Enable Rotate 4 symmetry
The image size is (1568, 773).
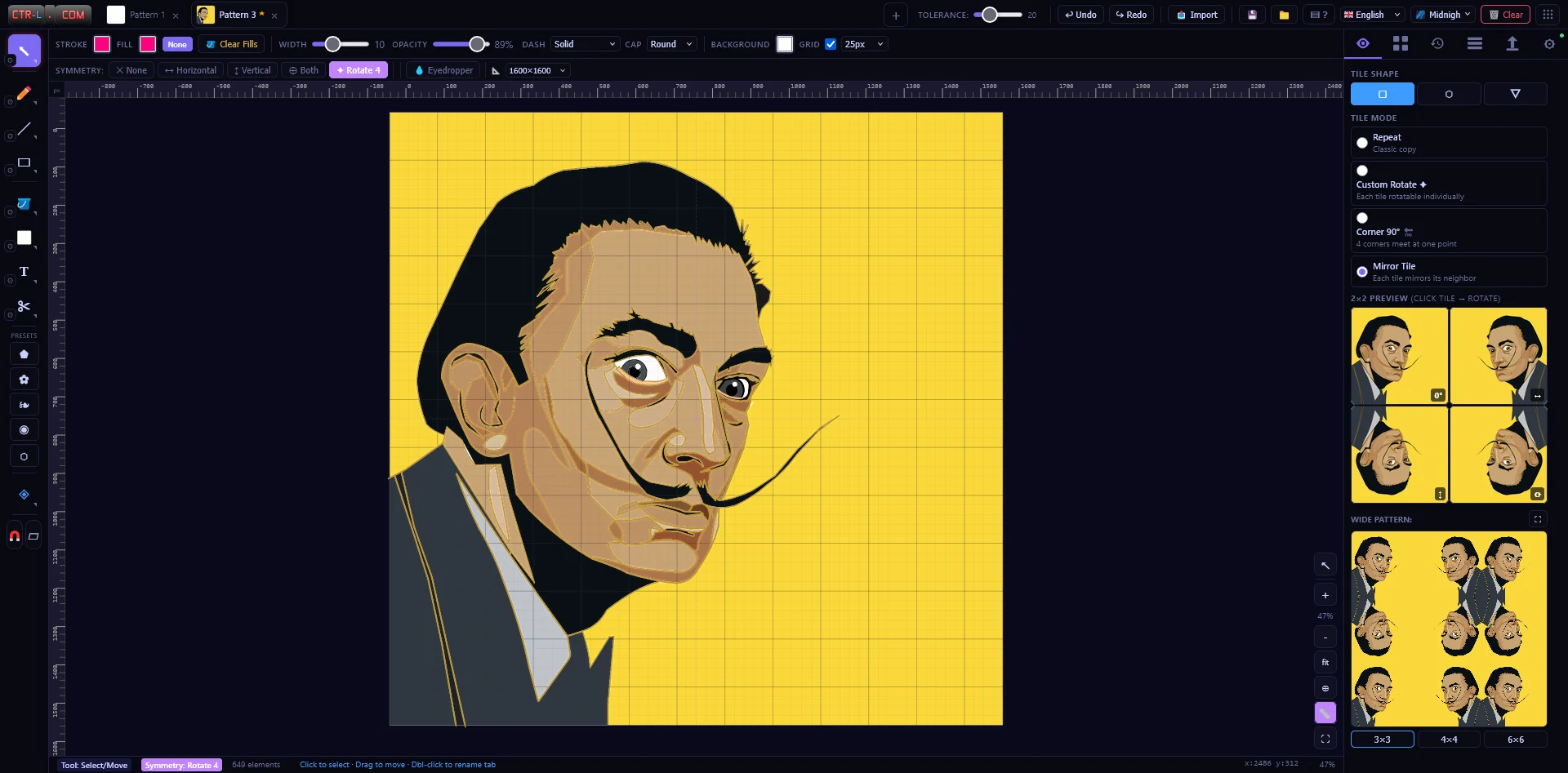359,70
